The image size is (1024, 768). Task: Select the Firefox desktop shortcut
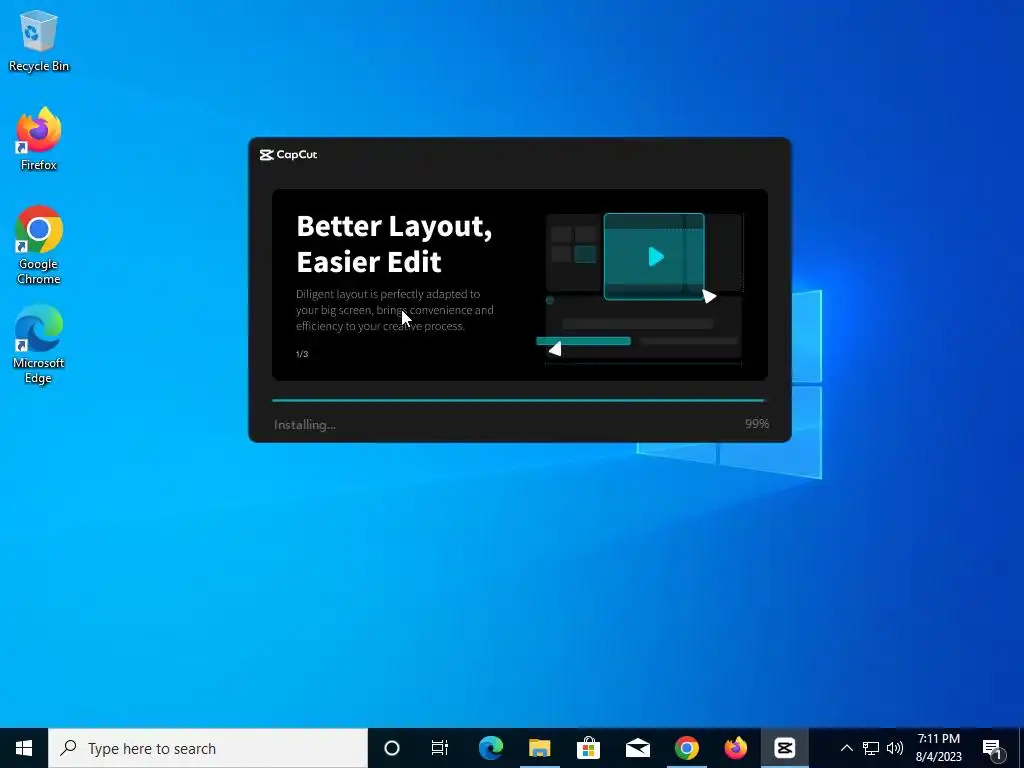[x=39, y=139]
